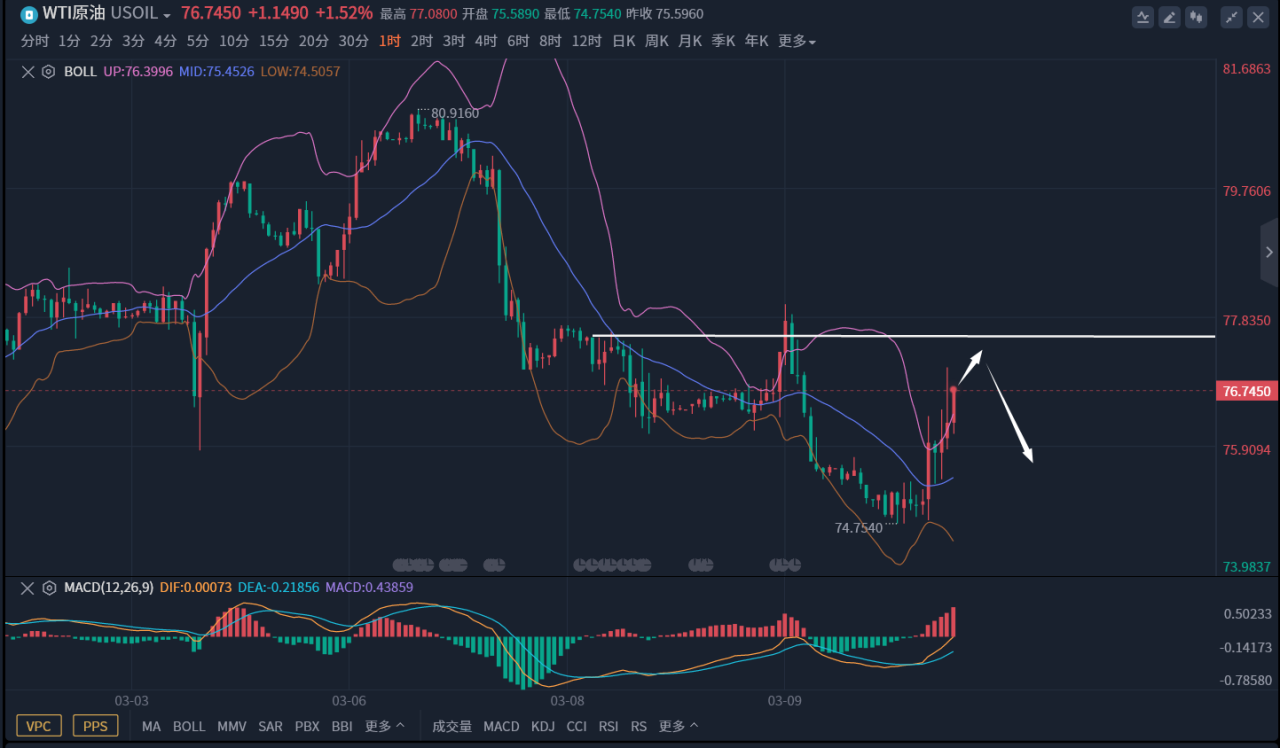Click the shrink/exit fullscreen arrows icon

(1232, 17)
